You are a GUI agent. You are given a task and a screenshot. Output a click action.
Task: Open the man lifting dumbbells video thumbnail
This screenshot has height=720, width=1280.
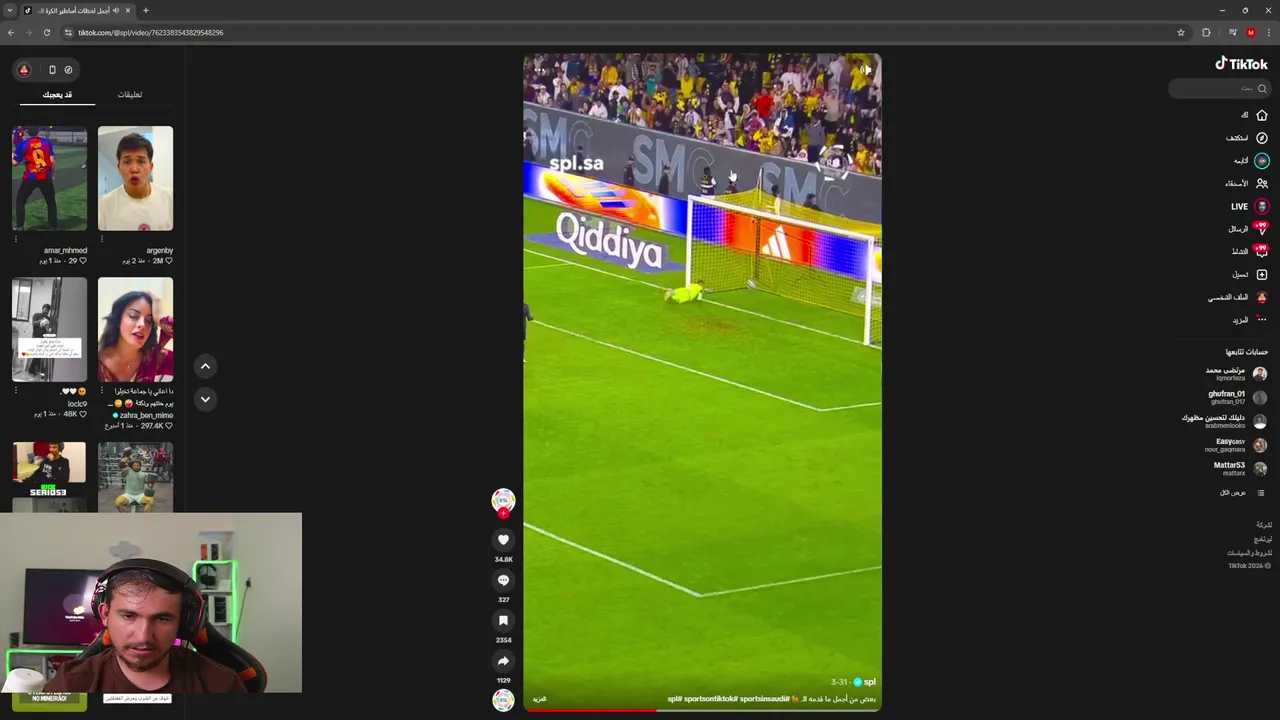(135, 477)
